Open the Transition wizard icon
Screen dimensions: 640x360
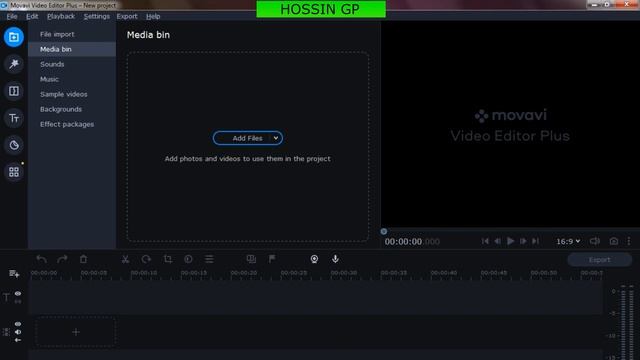(251, 259)
